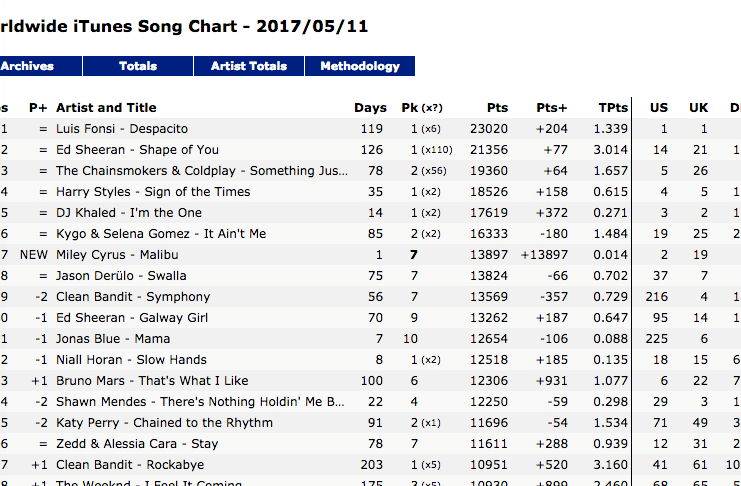This screenshot has width=741, height=486.
Task: Click DJ Khaled - I'm the One
Action: tap(129, 213)
